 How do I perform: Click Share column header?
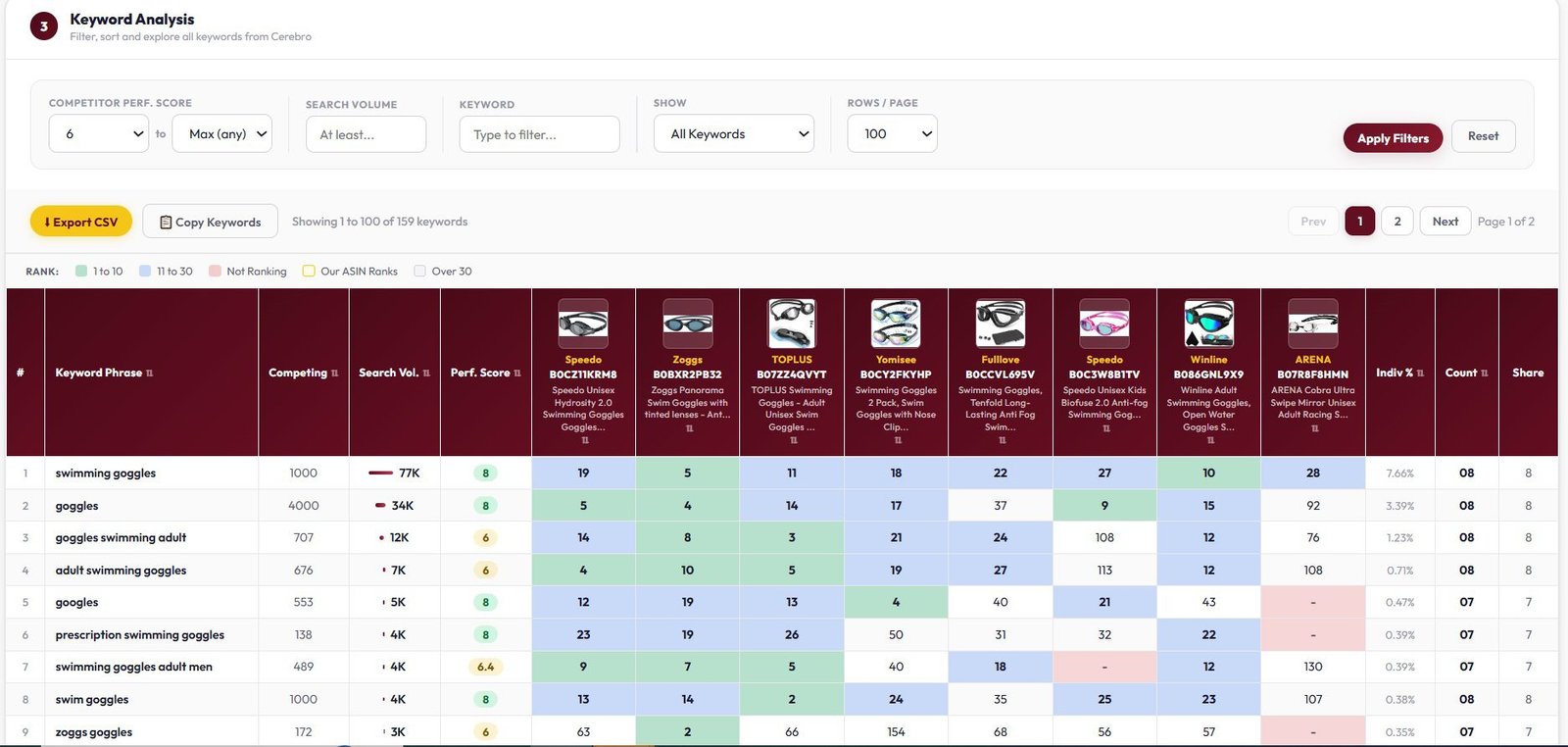click(1528, 373)
